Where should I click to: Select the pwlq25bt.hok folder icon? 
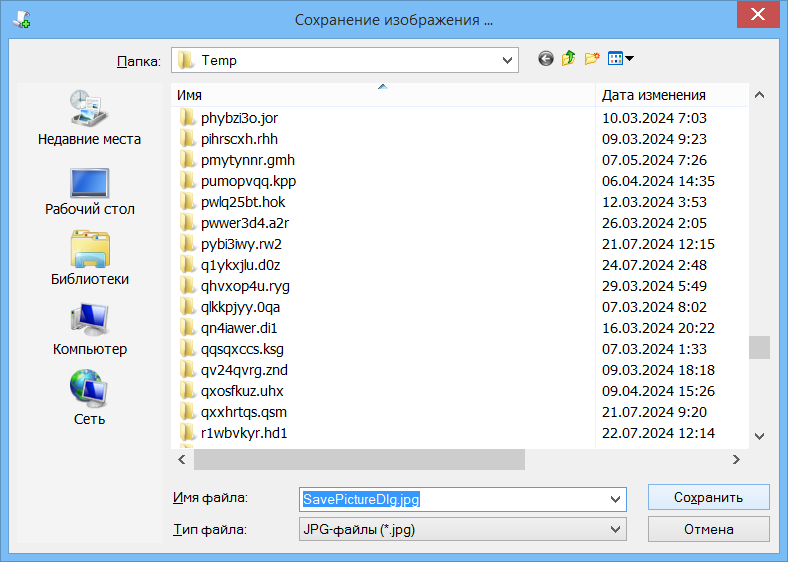pyautogui.click(x=187, y=202)
